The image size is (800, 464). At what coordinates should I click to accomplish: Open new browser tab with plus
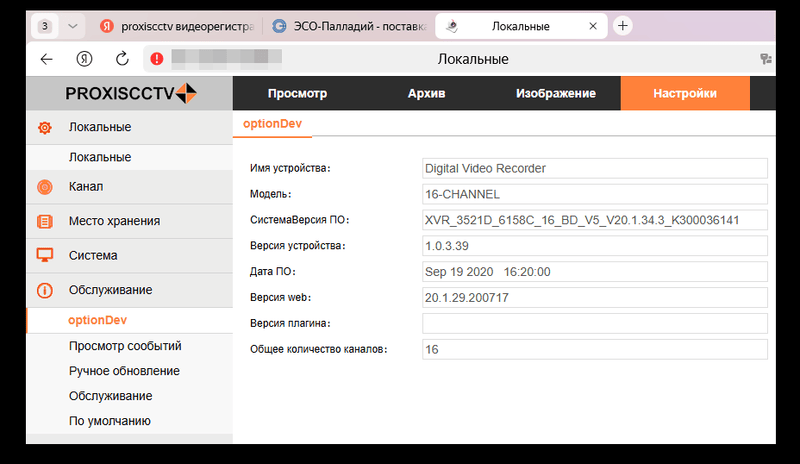[622, 26]
